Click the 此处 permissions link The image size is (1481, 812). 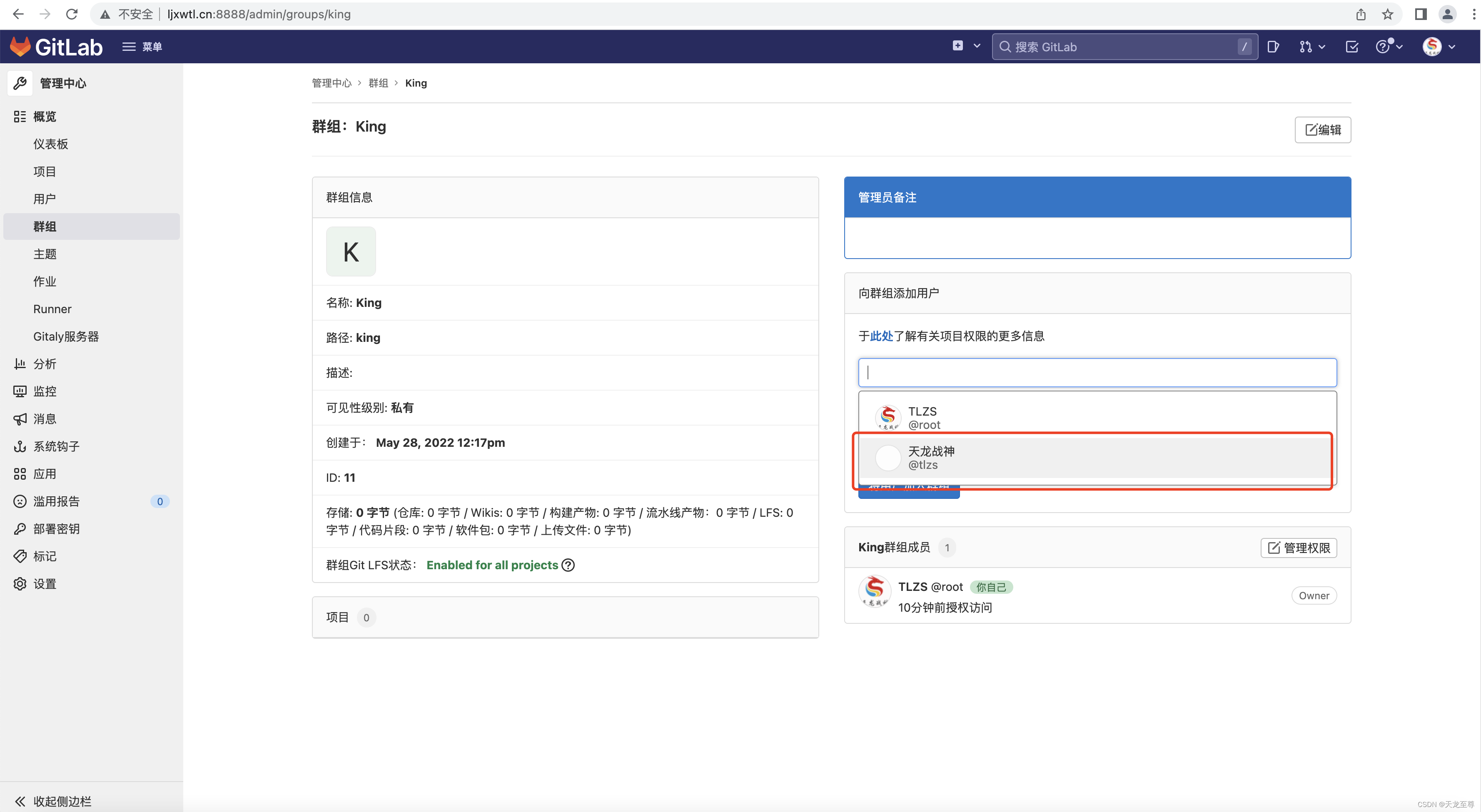tap(881, 336)
